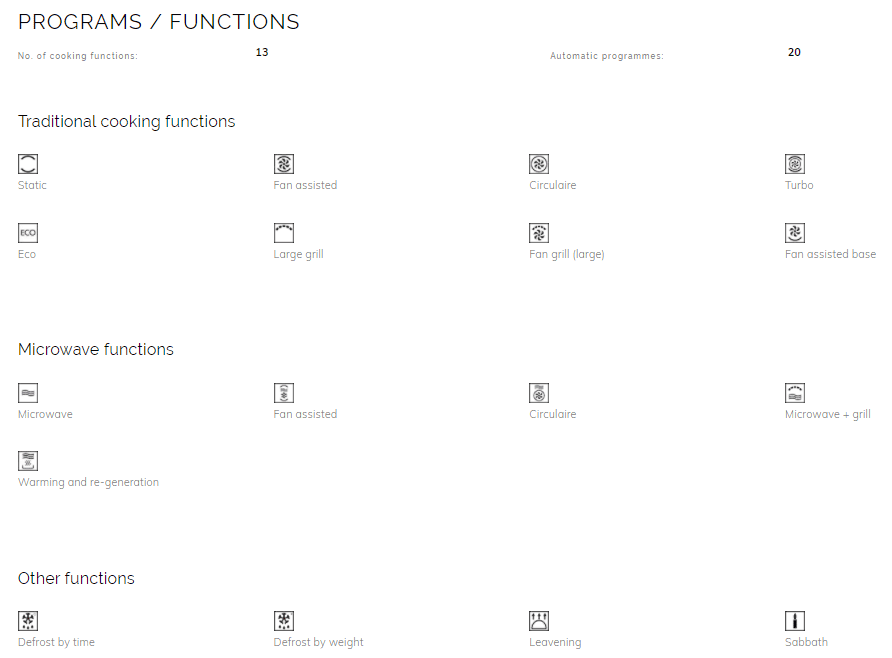Select the Turbo function icon
The height and width of the screenshot is (658, 892).
click(795, 164)
